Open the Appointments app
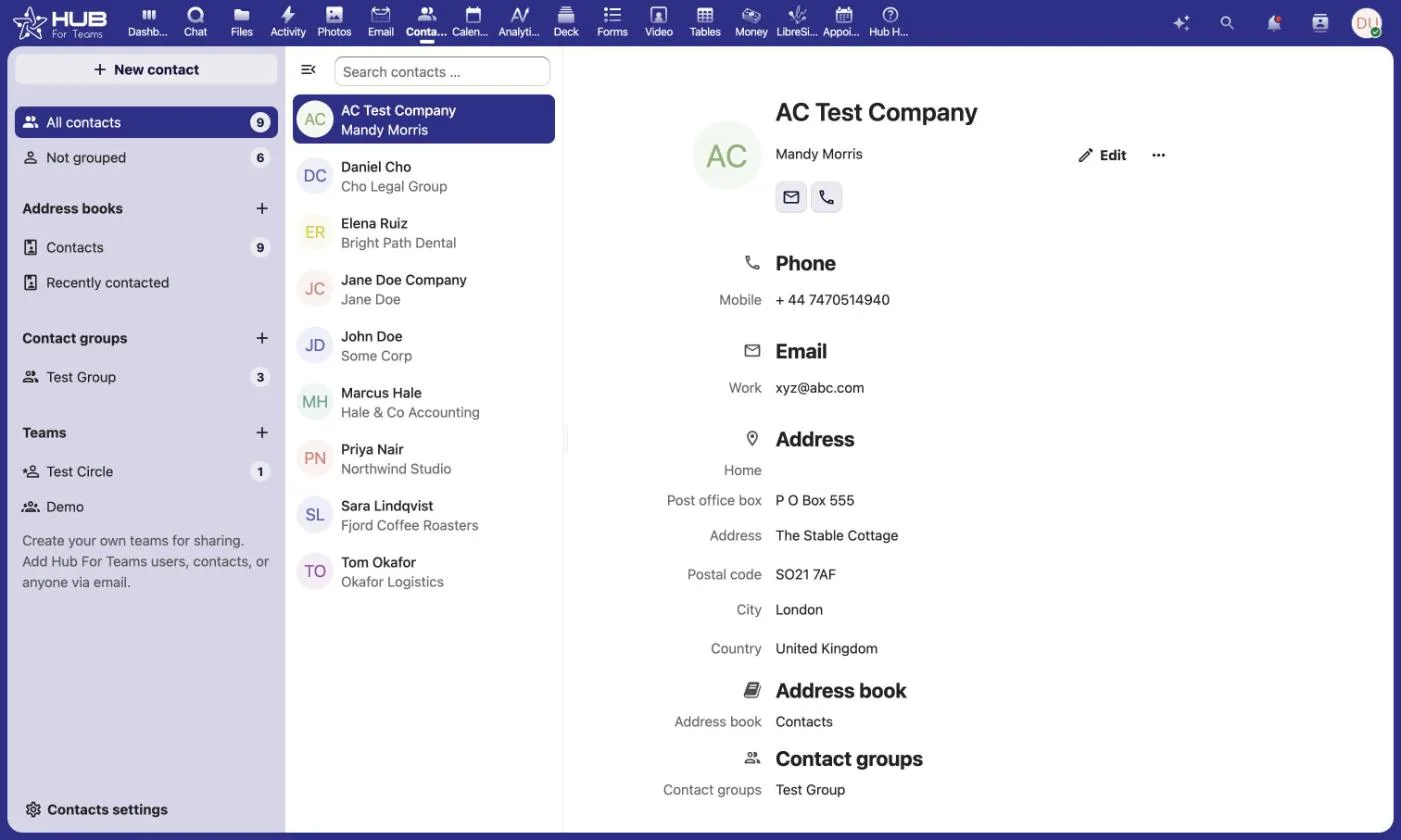This screenshot has height=840, width=1401. [843, 21]
